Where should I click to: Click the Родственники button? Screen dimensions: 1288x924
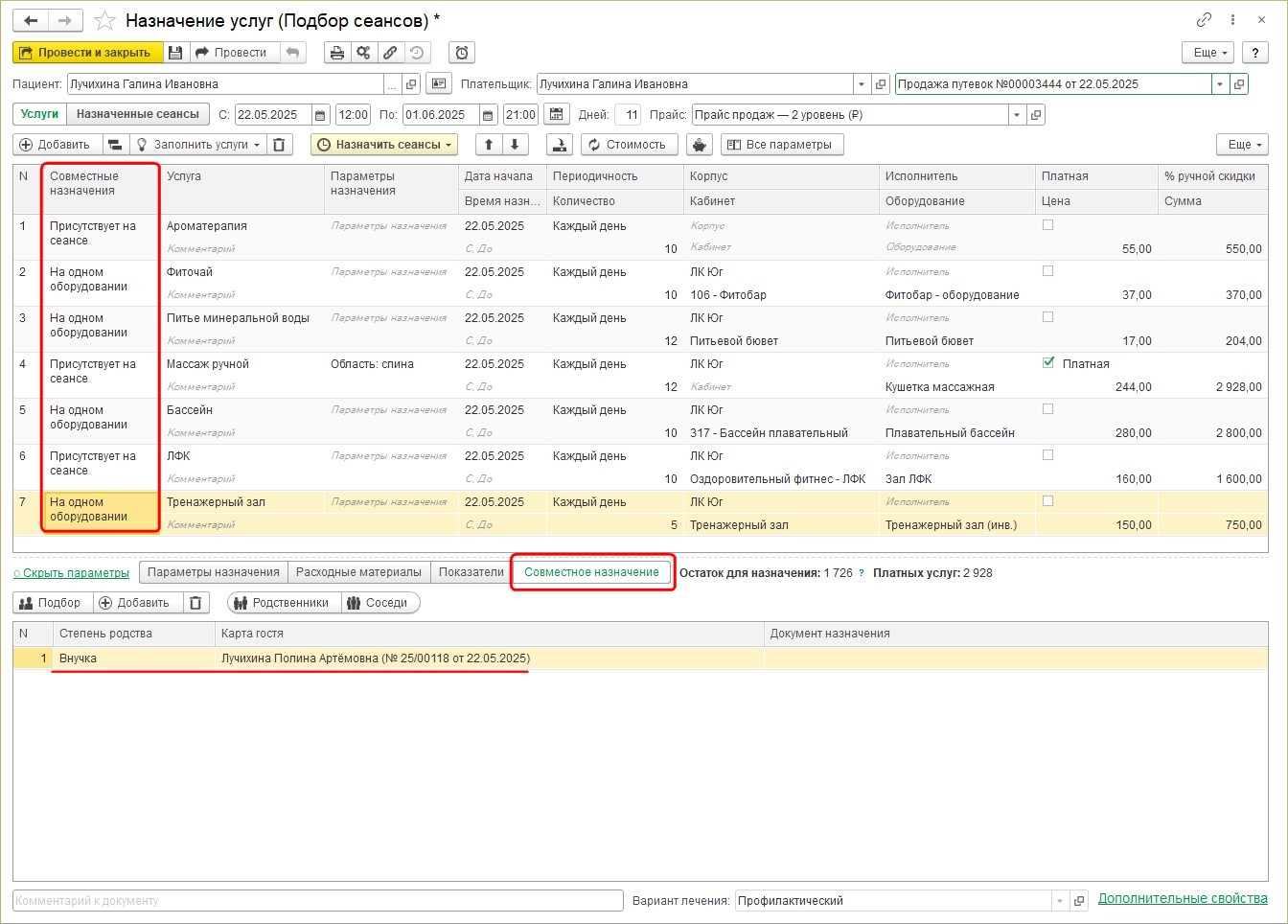tap(284, 603)
